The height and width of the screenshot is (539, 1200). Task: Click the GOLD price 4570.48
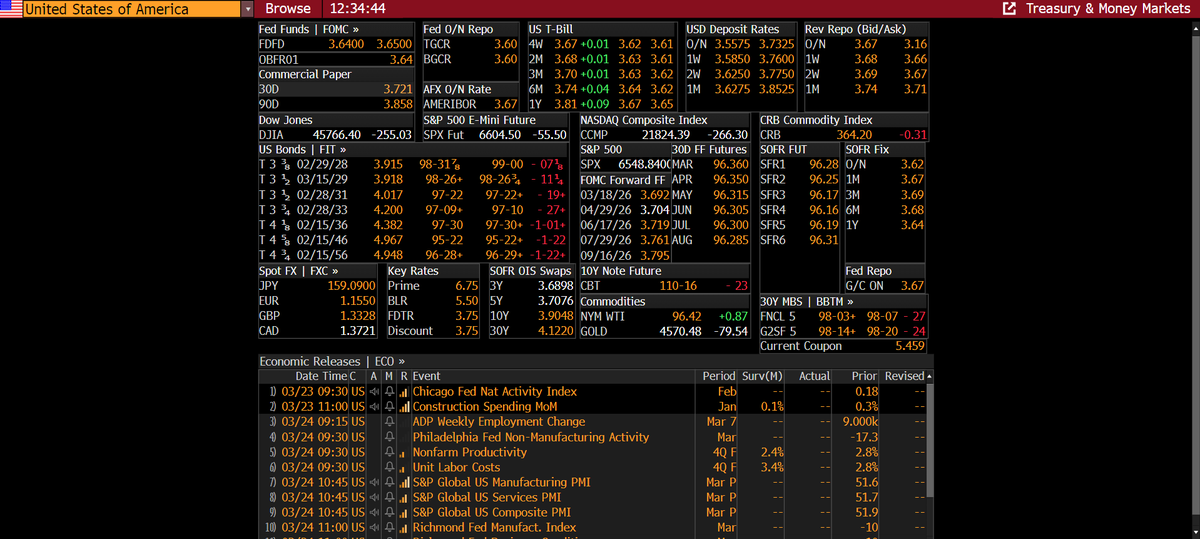(678, 331)
